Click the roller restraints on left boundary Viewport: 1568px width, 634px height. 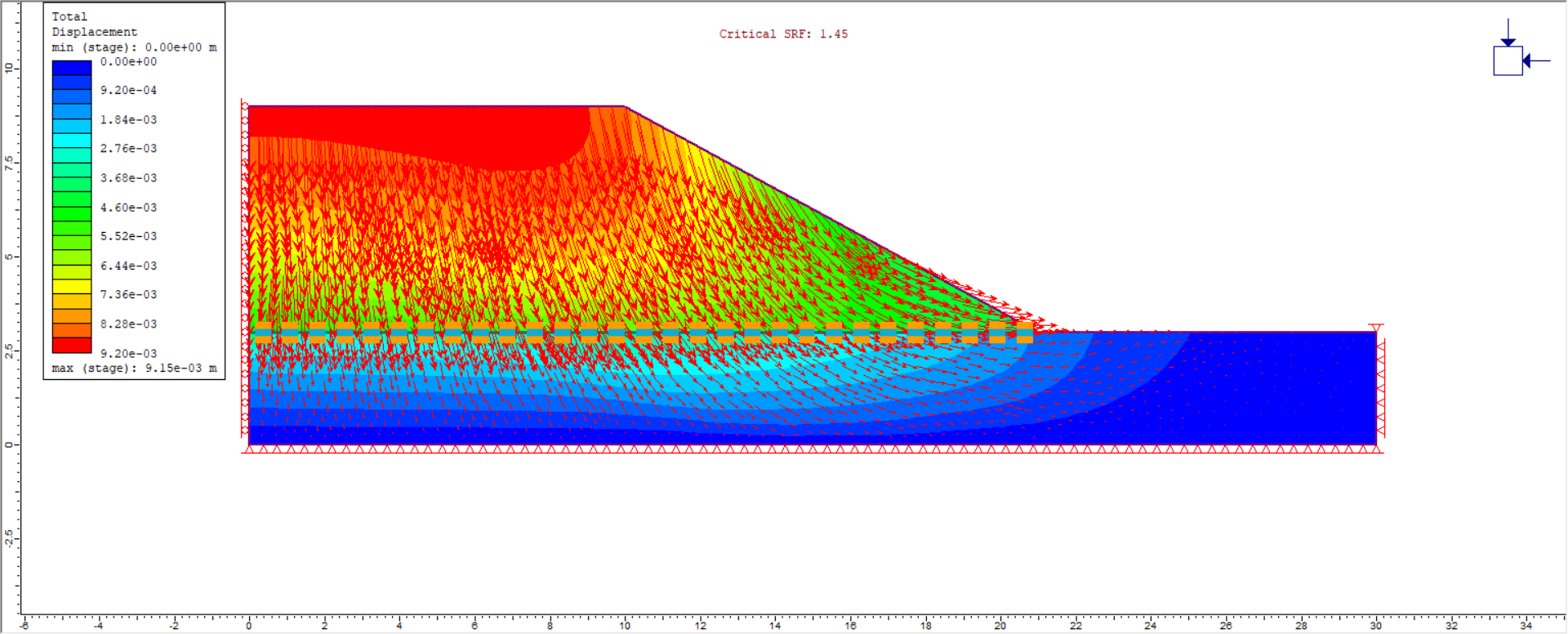(244, 270)
